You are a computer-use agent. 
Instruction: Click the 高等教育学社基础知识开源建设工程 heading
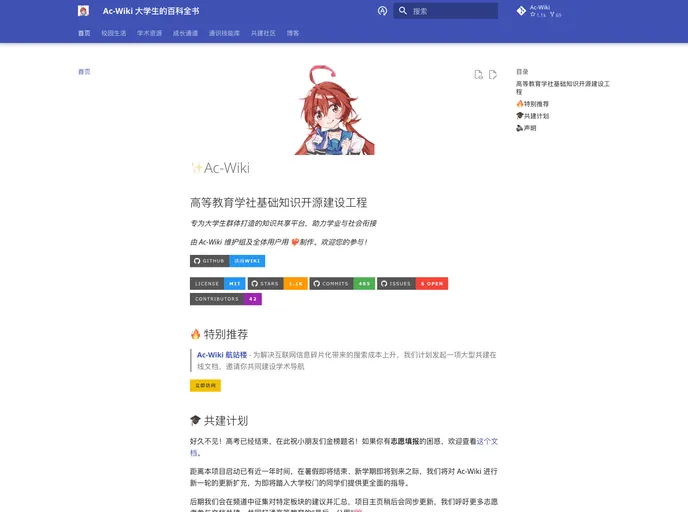(279, 203)
